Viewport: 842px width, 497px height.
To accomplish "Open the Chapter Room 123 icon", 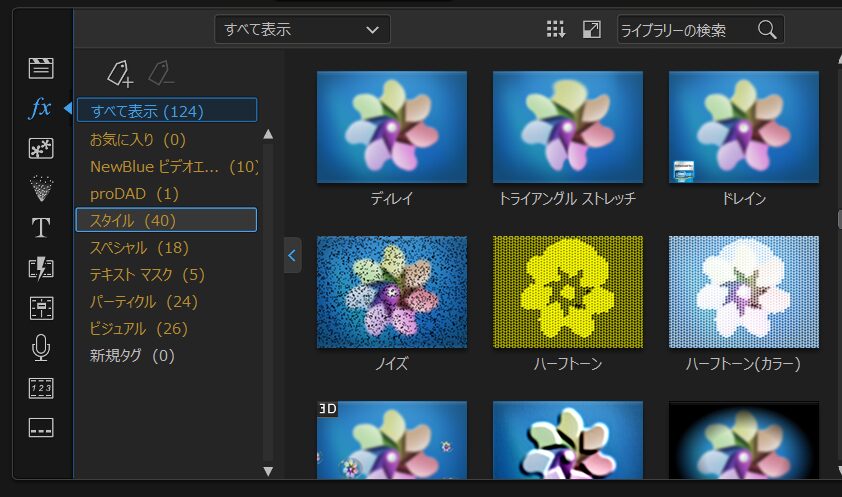I will coord(41,388).
